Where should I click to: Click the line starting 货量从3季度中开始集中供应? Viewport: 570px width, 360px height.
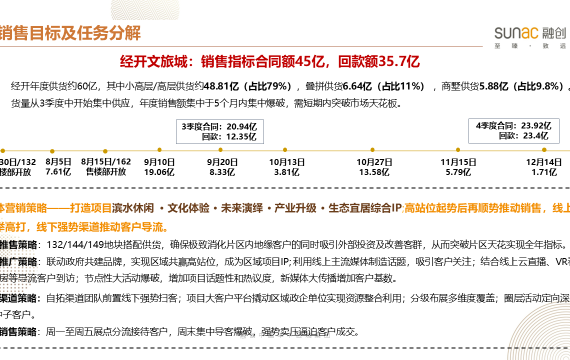click(x=206, y=104)
